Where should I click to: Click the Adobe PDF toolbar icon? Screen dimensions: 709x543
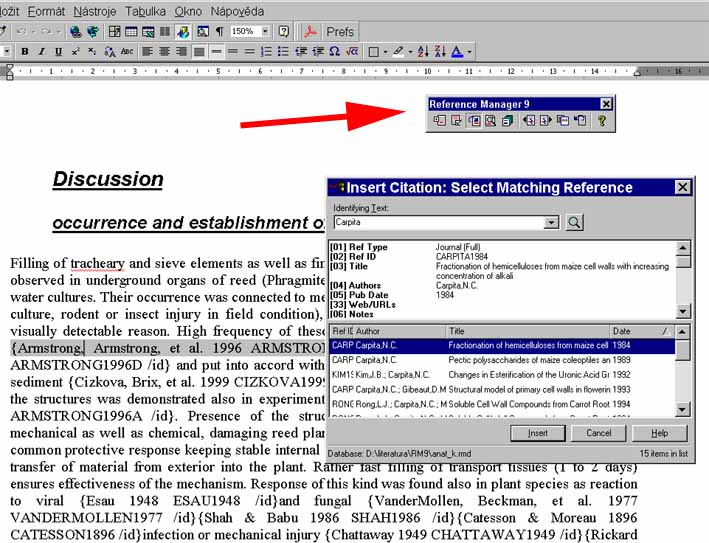point(310,32)
